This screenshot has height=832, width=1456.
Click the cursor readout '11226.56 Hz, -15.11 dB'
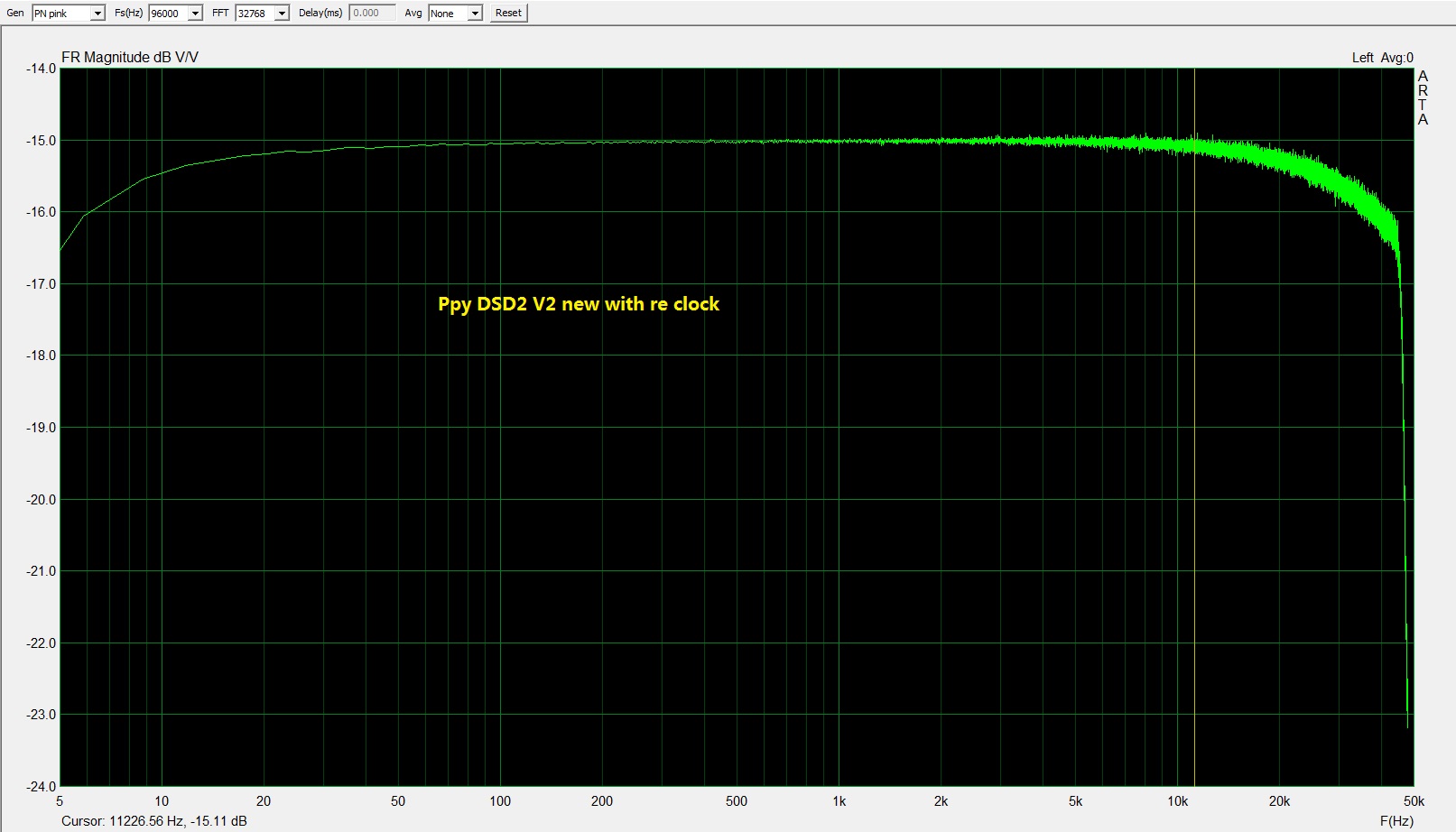[178, 821]
